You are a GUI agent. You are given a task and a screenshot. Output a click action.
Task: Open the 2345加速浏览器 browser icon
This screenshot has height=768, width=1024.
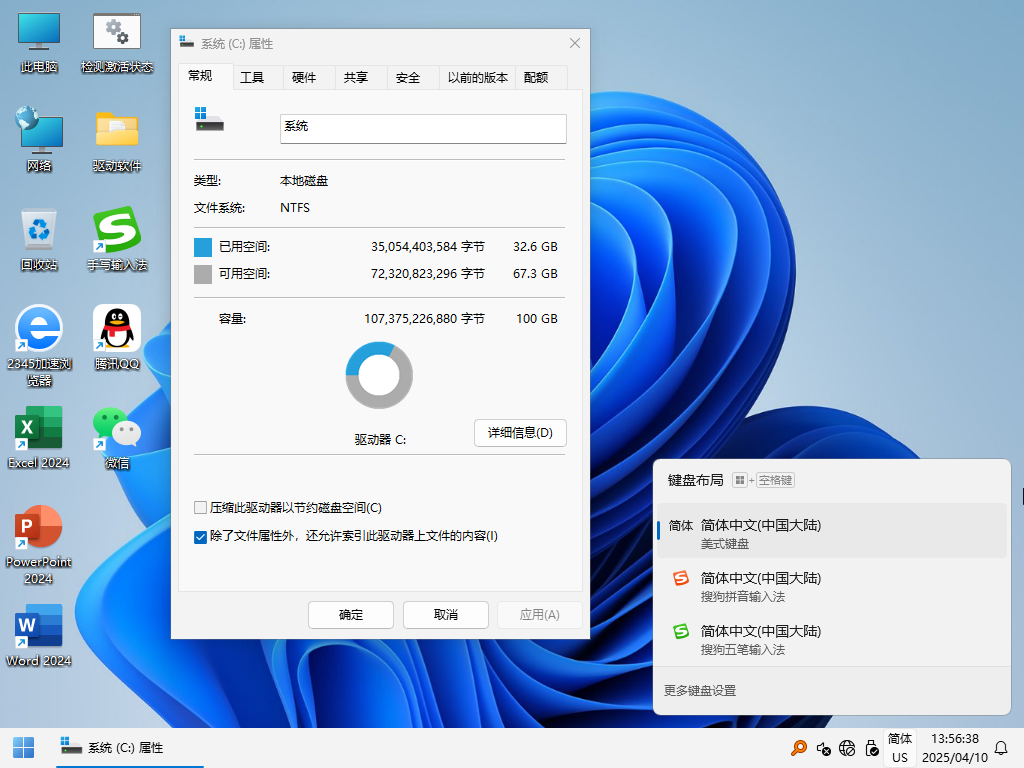click(x=39, y=346)
